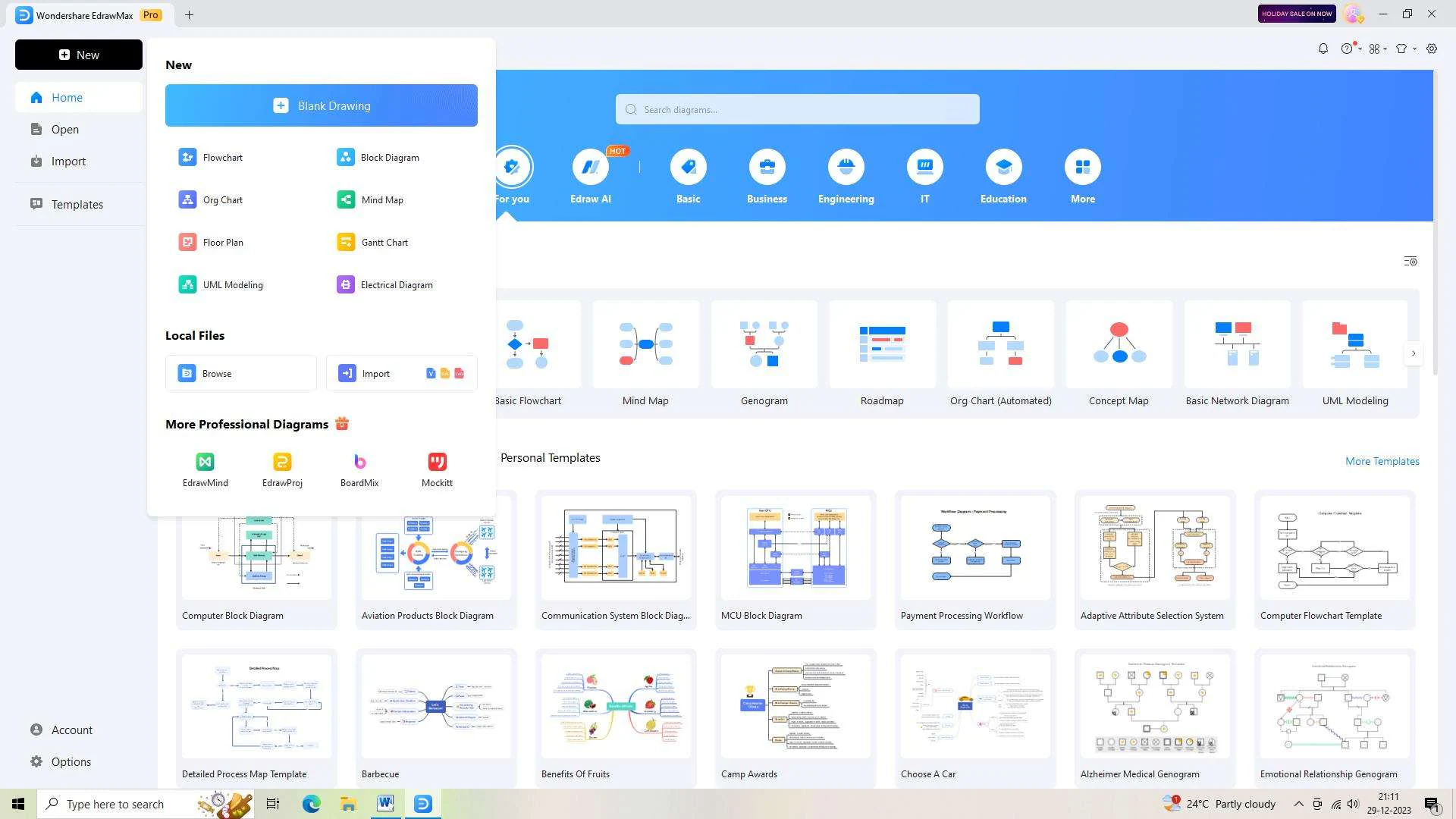This screenshot has width=1456, height=819.
Task: Select the Block Diagram icon
Action: [346, 157]
